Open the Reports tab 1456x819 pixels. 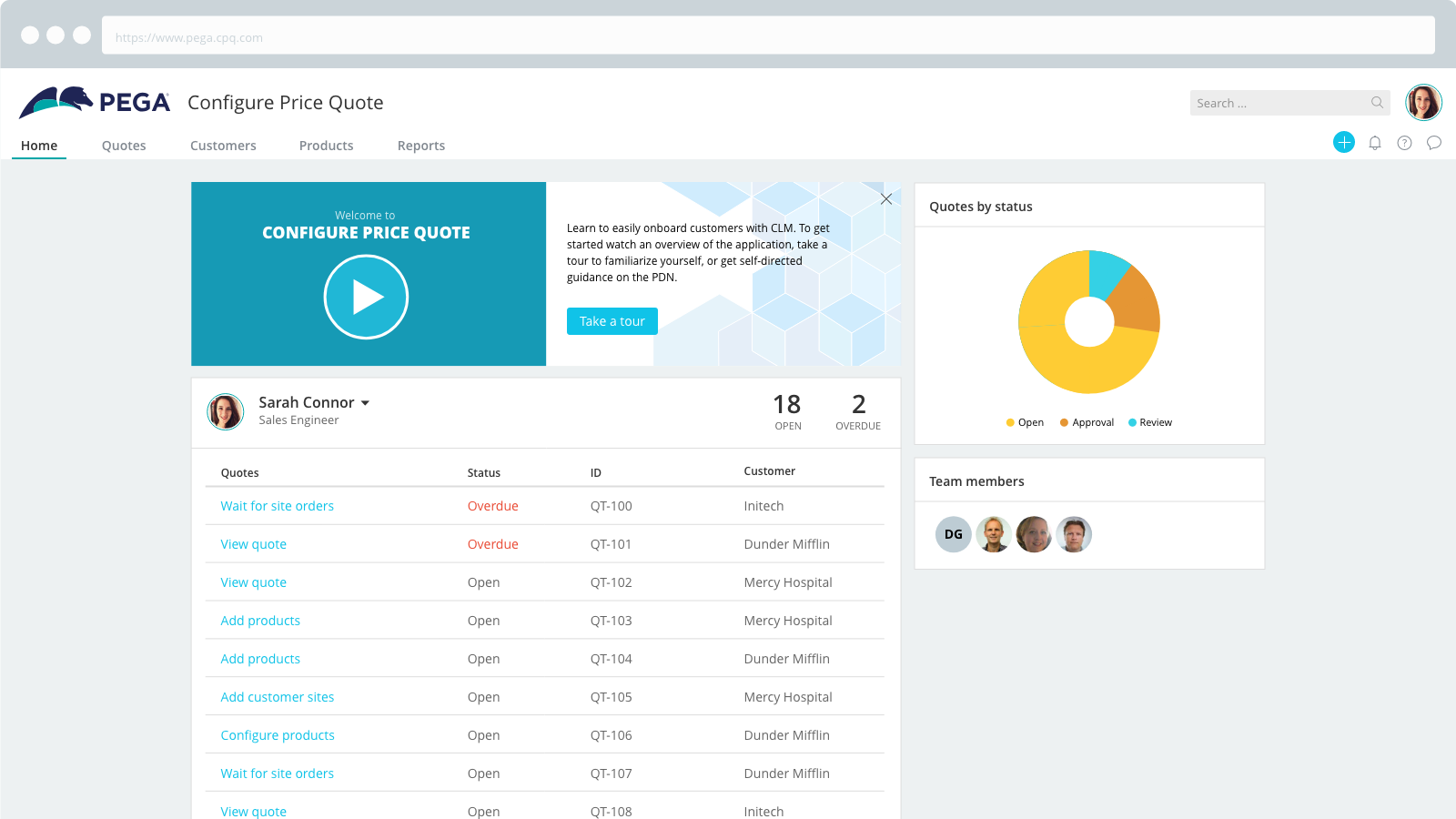(421, 146)
